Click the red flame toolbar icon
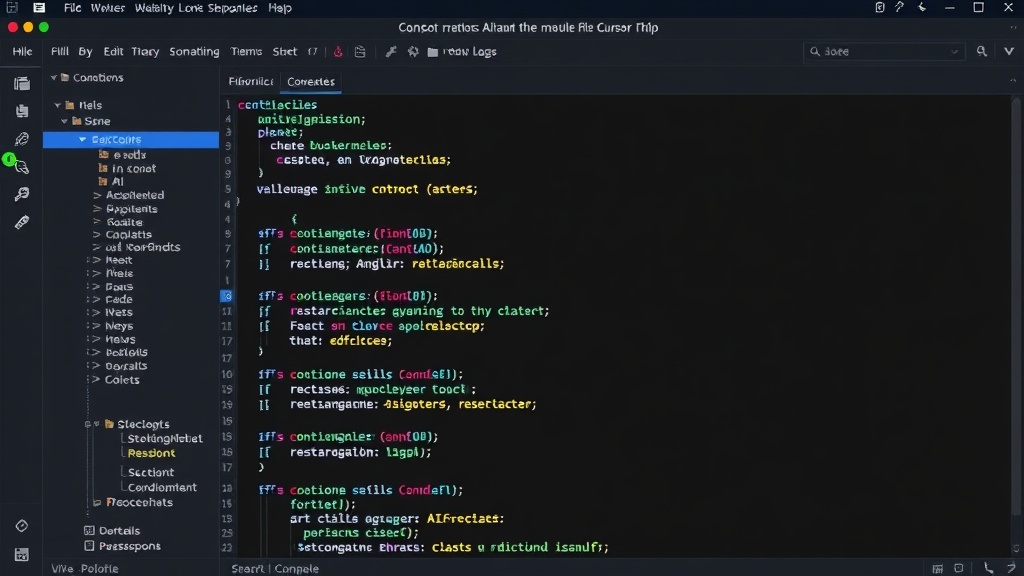The height and width of the screenshot is (576, 1024). (x=338, y=52)
